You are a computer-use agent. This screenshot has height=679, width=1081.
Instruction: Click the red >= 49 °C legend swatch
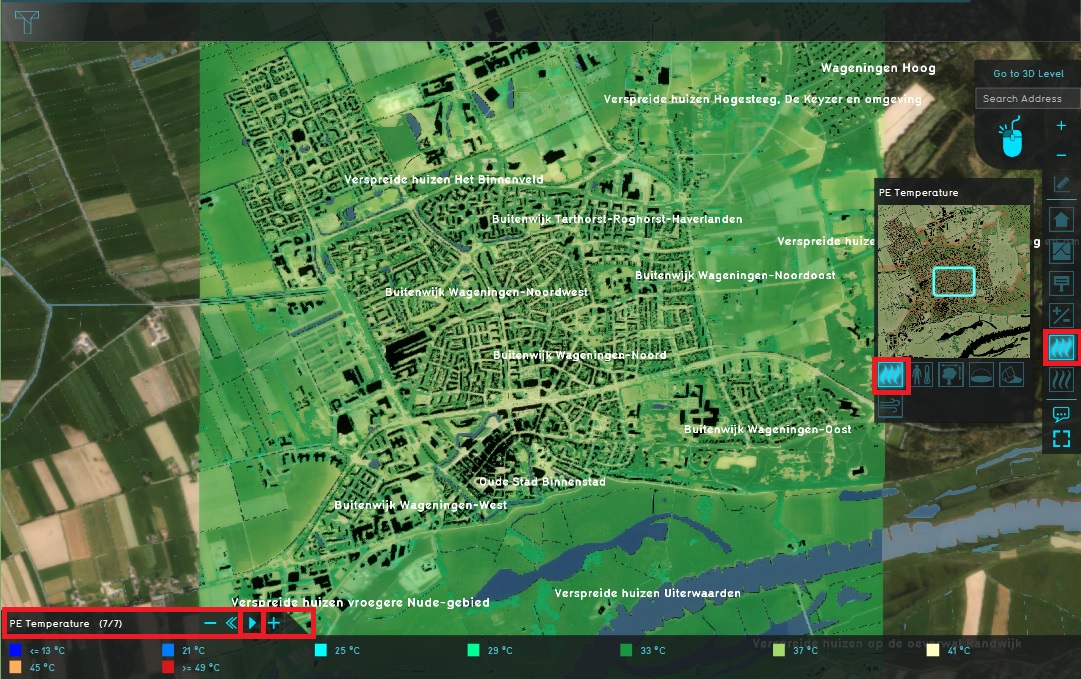coord(168,667)
